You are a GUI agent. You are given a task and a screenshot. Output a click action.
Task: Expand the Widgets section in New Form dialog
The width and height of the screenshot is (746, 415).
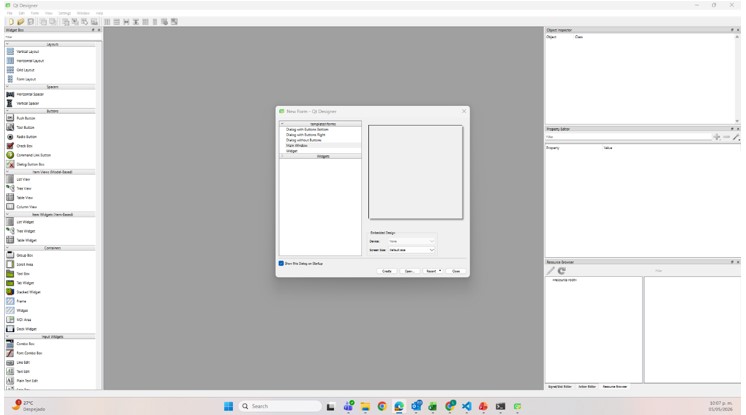[x=282, y=156]
